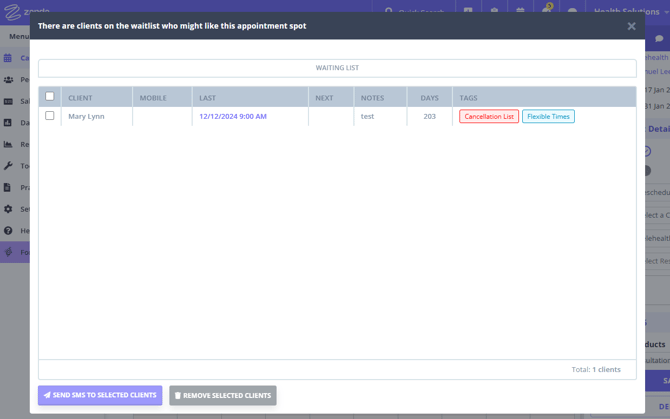Sort waitlist by the Client column header
670x419 pixels.
click(81, 98)
